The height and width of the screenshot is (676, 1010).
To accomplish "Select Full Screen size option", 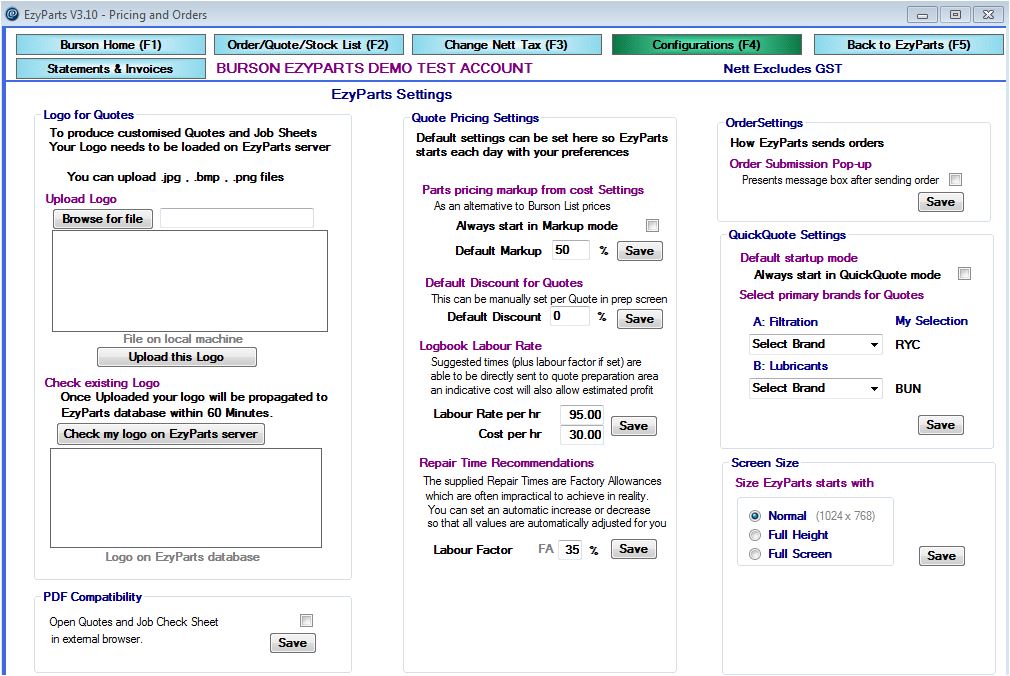I will (755, 554).
